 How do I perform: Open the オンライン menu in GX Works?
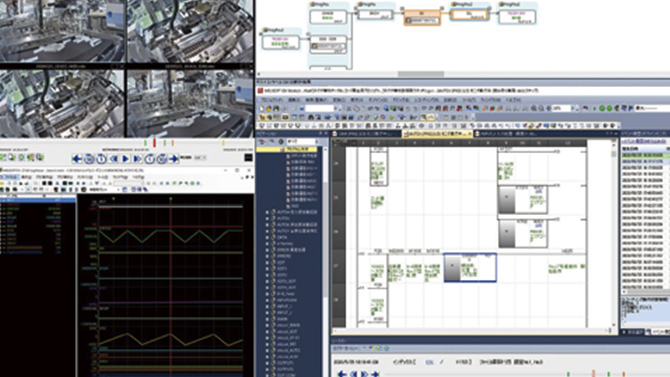(x=377, y=100)
